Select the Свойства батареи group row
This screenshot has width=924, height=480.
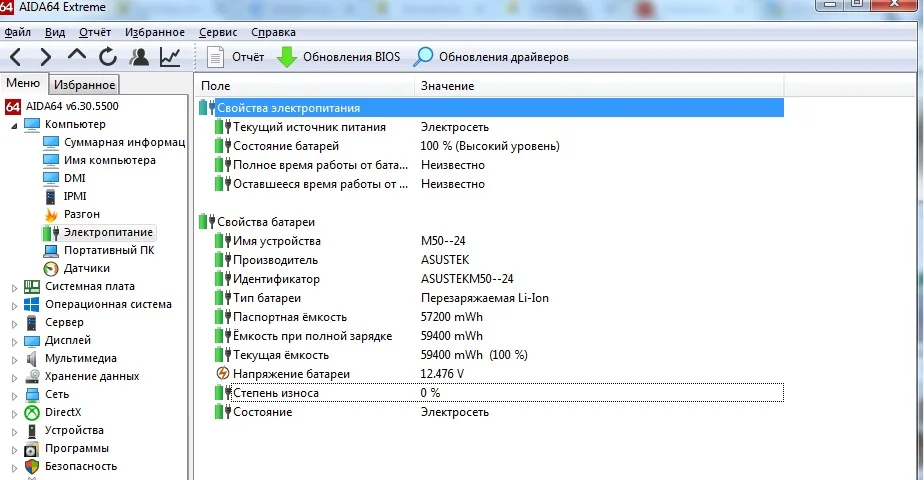pos(491,222)
